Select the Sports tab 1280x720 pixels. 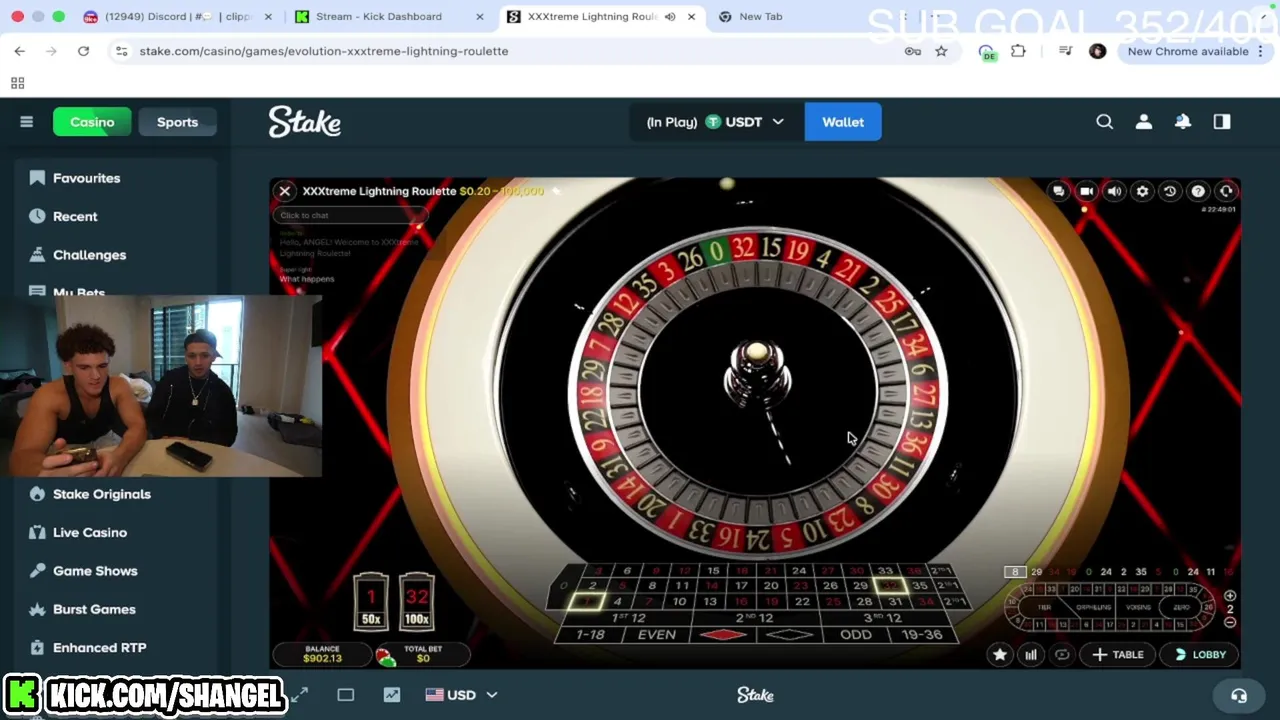(177, 122)
